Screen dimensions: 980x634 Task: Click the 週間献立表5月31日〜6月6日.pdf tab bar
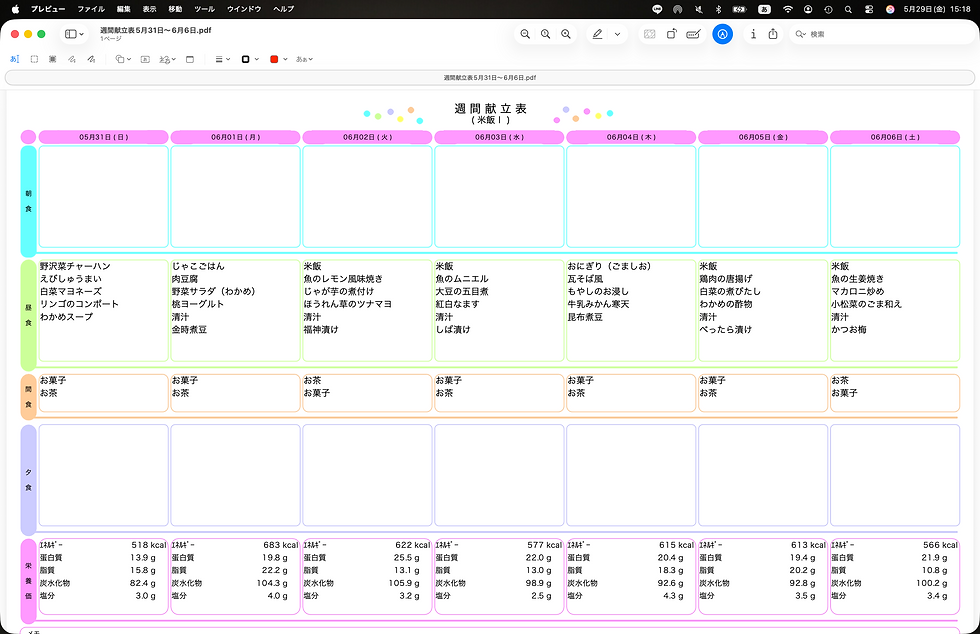pos(490,78)
